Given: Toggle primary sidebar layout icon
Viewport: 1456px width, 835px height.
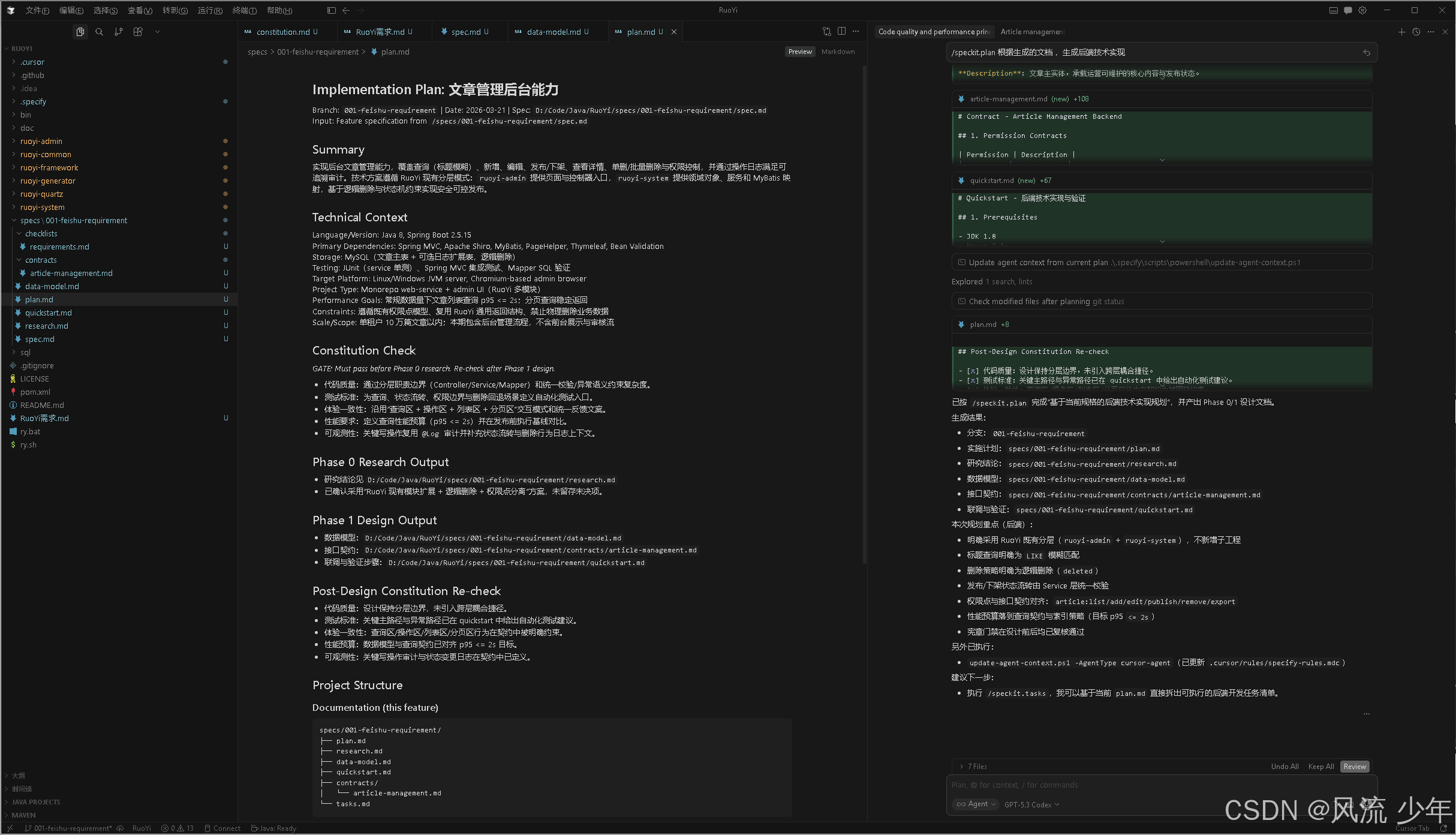Looking at the screenshot, I should coord(331,10).
